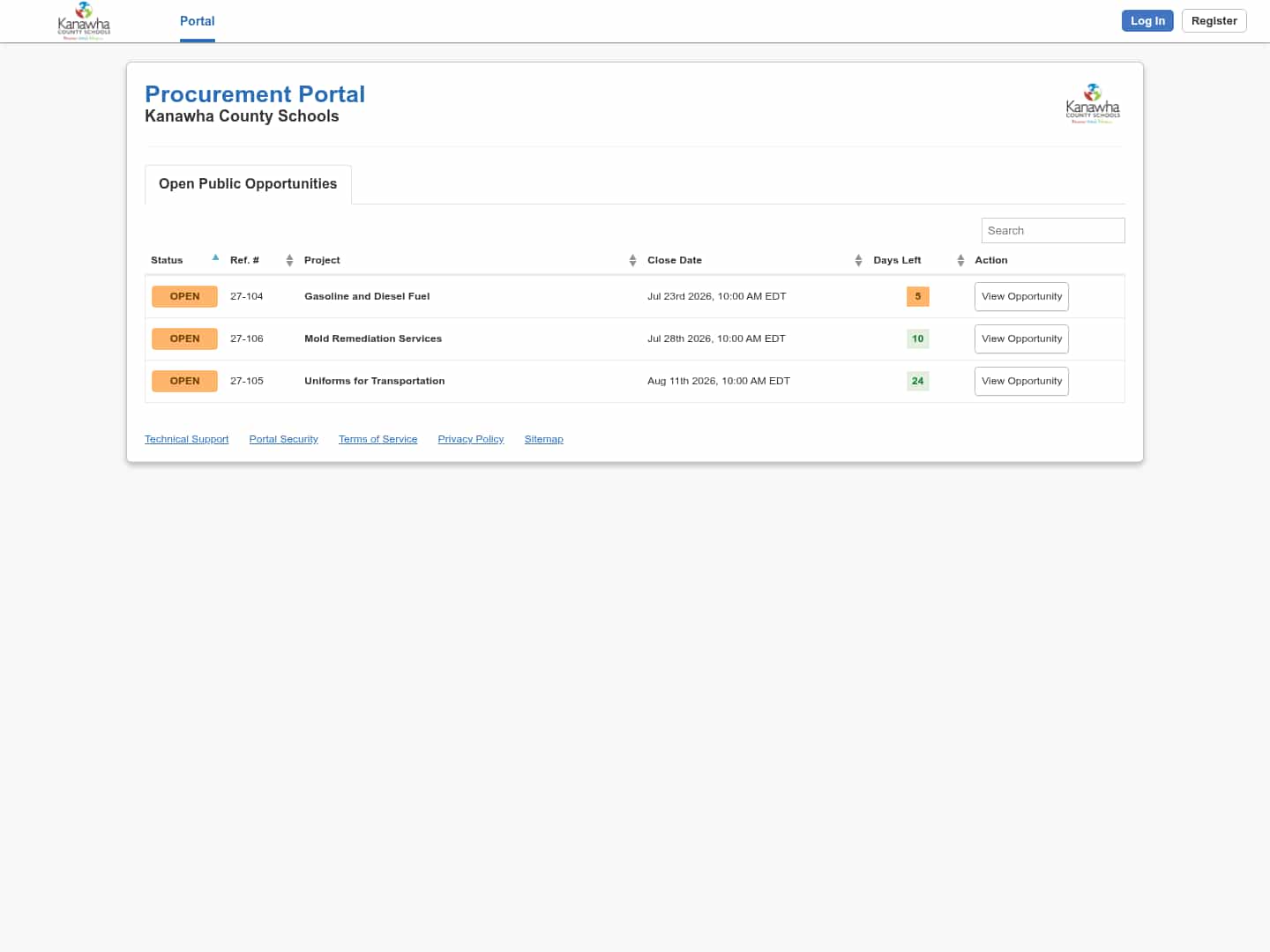Click OPEN status badge for 27-106
This screenshot has width=1270, height=952.
click(x=184, y=338)
